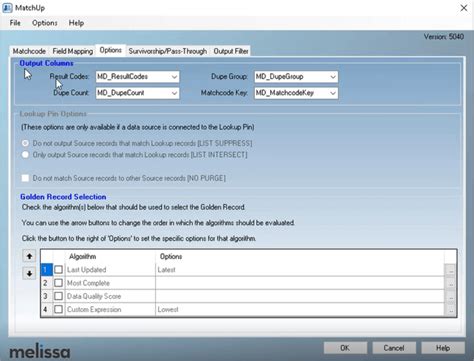This screenshot has height=361, width=474.
Task: Click the Help button at bottom
Action: 443,348
